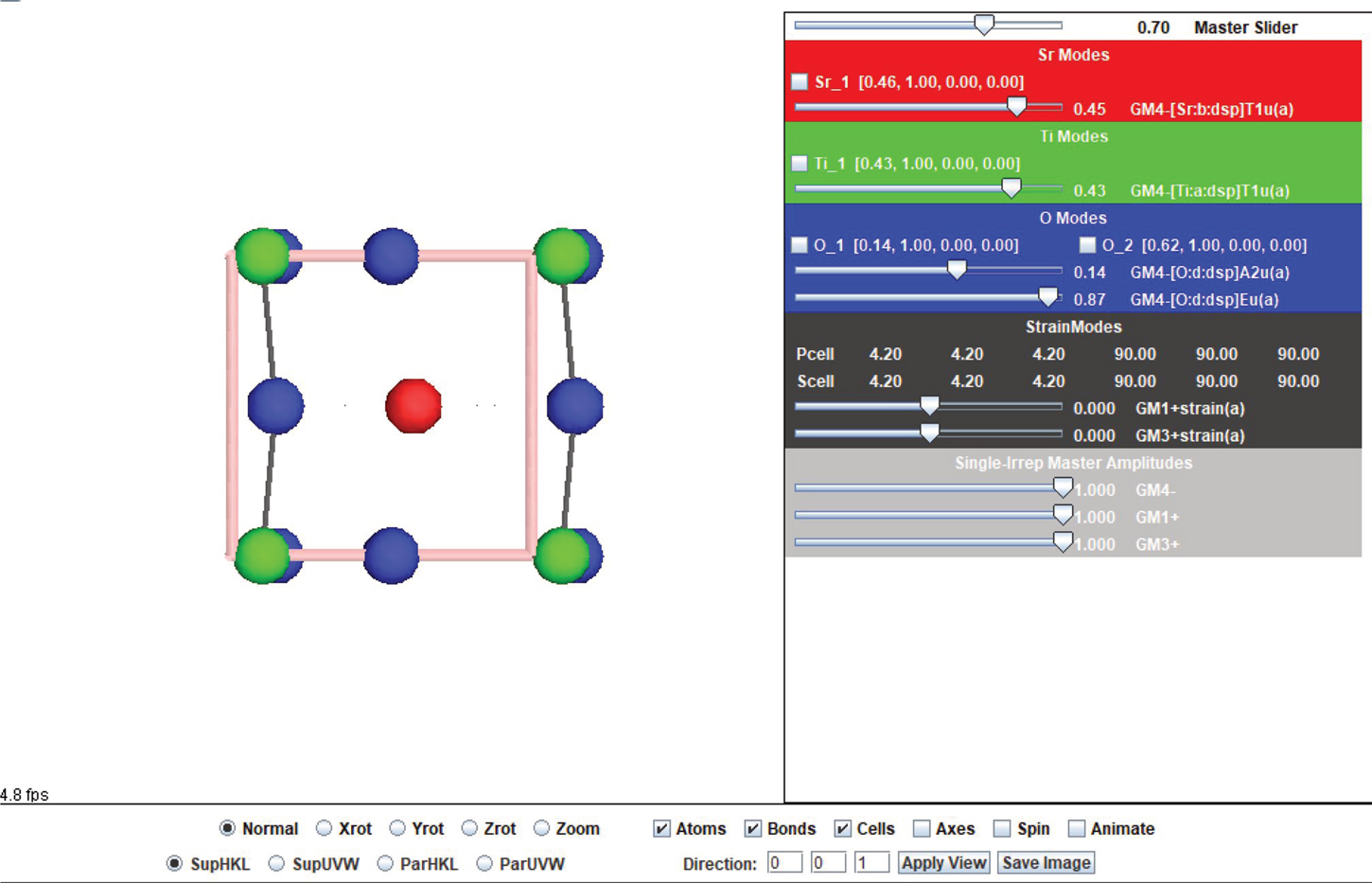Toggle the Ti_1 checkbox
Screen dimensions: 1372x883
(x=800, y=163)
